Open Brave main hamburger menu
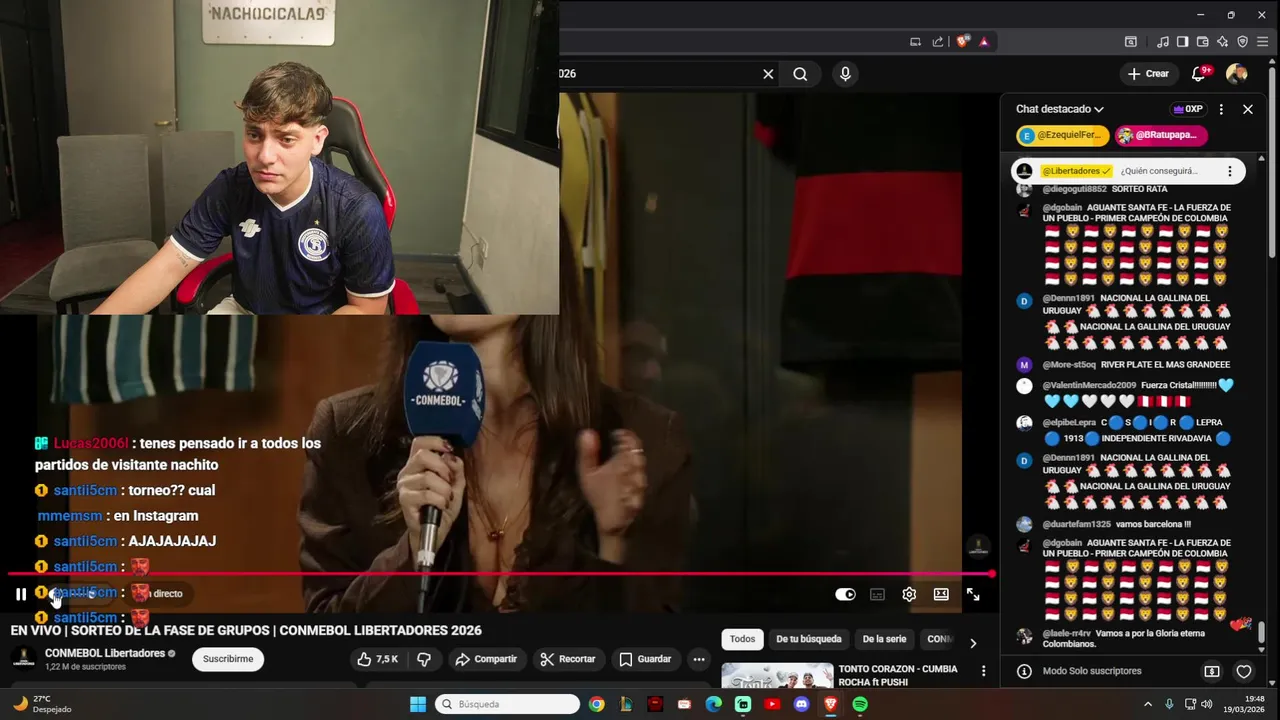Image resolution: width=1280 pixels, height=720 pixels. (x=1264, y=42)
